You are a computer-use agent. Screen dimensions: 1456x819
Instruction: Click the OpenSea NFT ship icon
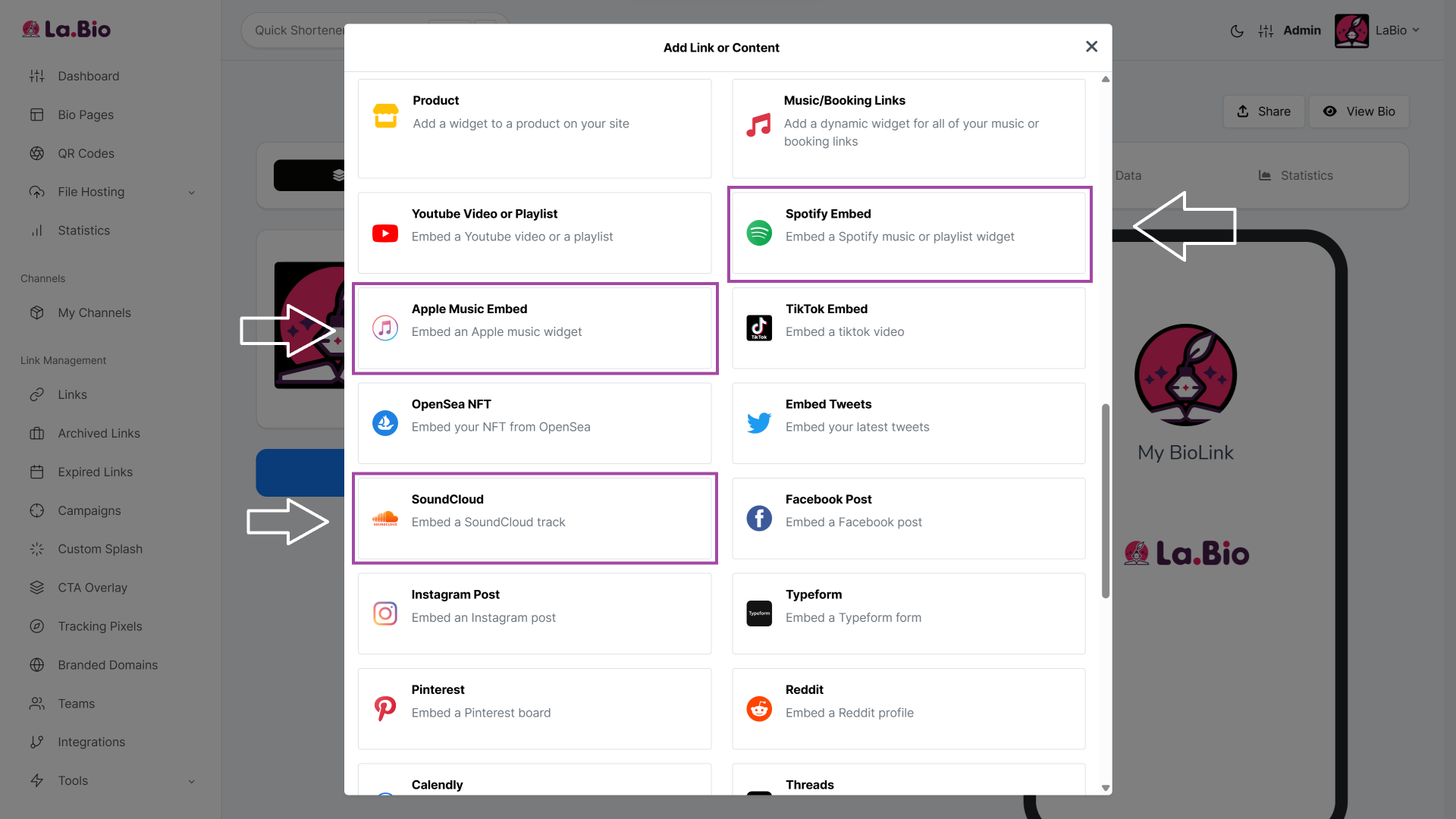(x=385, y=423)
